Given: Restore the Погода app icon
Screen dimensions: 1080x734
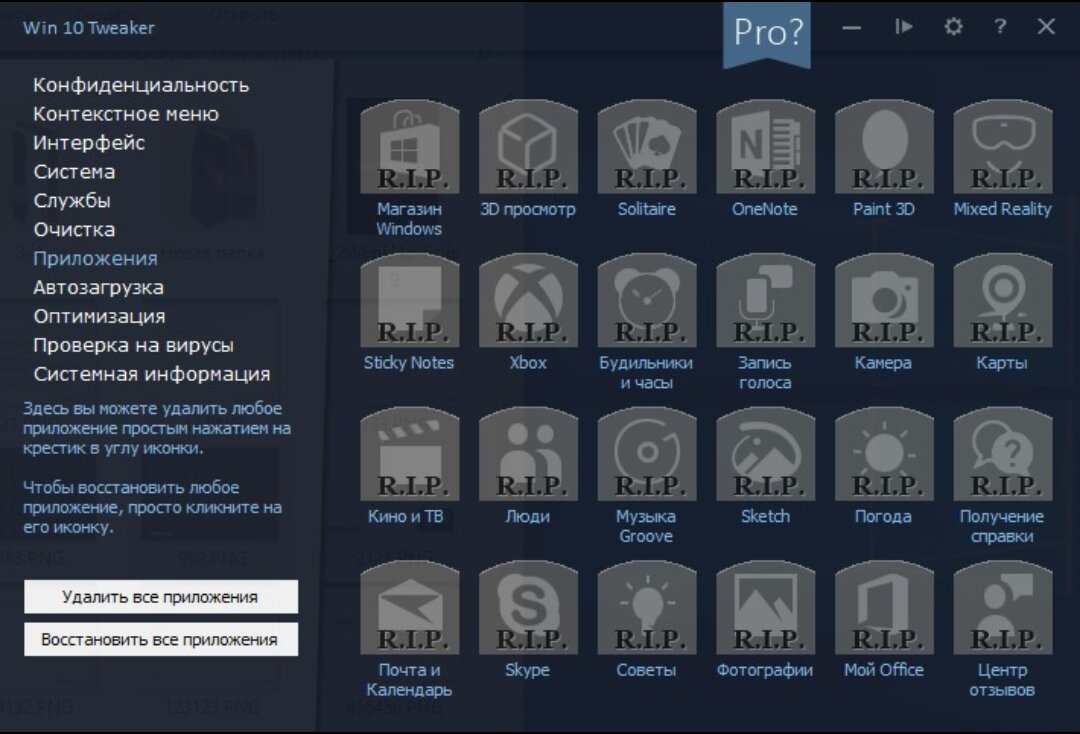Looking at the screenshot, I should tap(884, 454).
